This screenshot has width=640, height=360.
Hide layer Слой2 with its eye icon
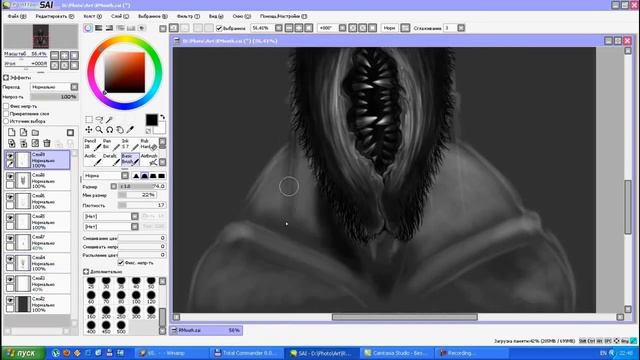tap(10, 300)
